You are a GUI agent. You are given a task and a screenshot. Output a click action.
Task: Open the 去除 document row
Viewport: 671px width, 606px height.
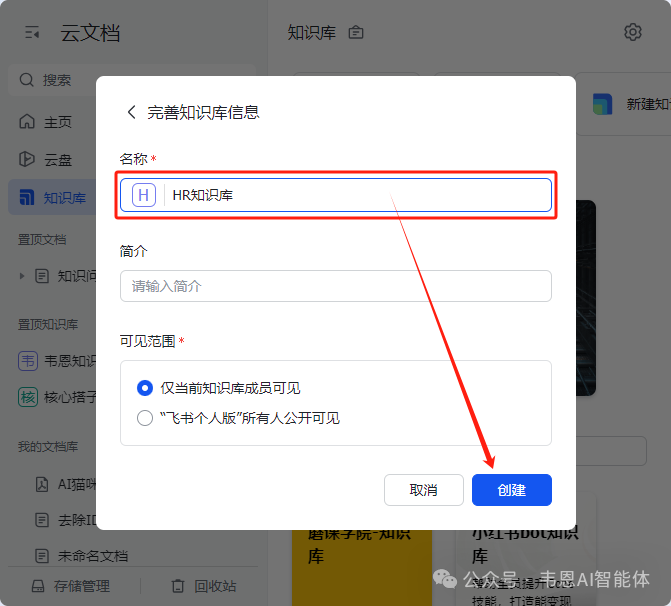click(64, 520)
